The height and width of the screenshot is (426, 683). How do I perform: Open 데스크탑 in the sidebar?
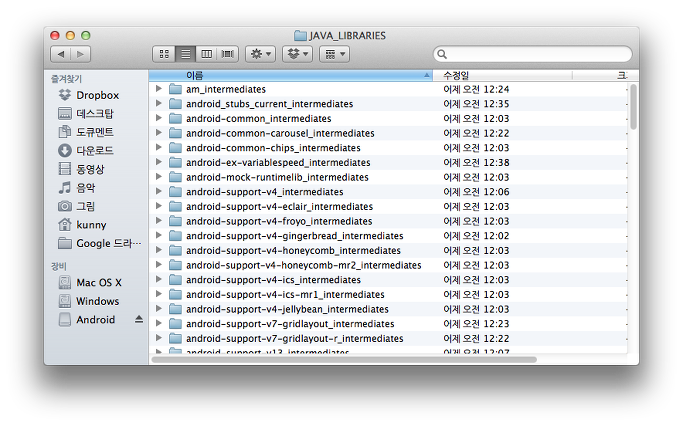click(85, 114)
